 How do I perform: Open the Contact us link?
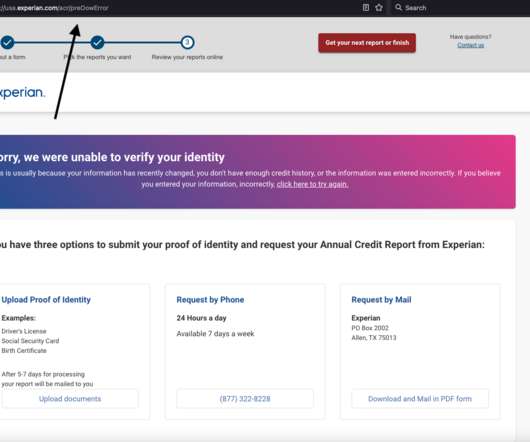coord(471,45)
